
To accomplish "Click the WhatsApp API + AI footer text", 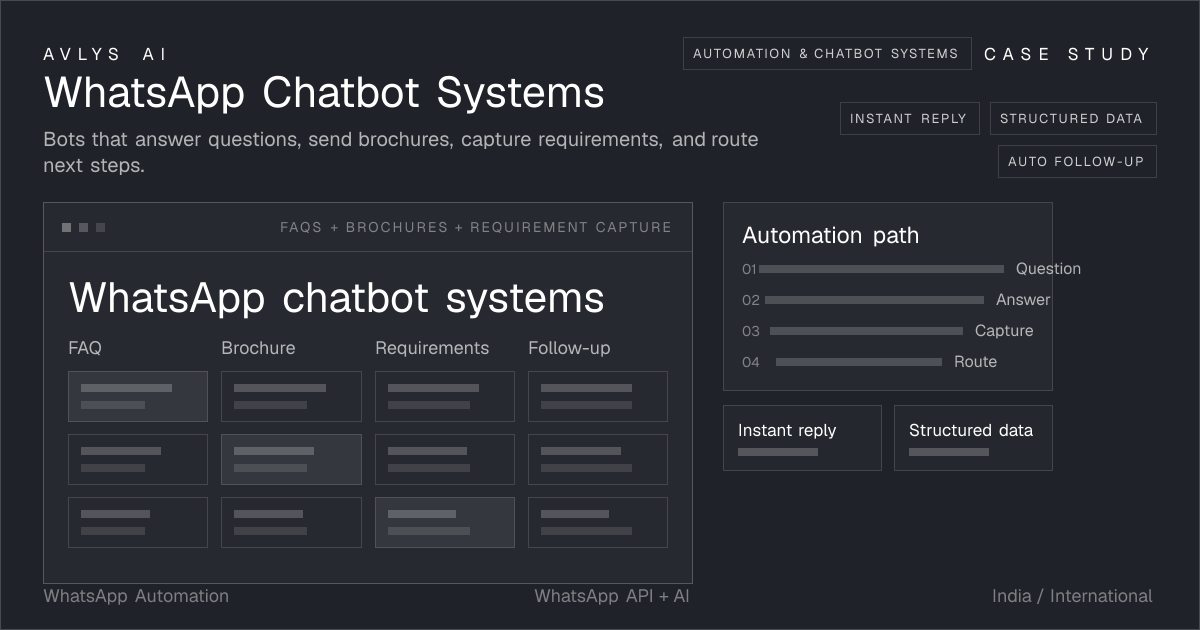I will 612,596.
